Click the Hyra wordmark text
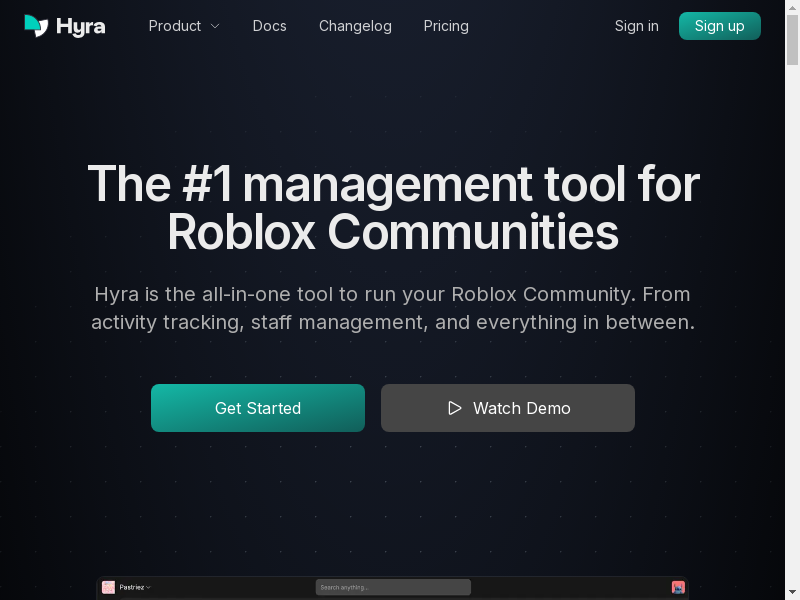Viewport: 800px width, 600px height. (x=81, y=26)
